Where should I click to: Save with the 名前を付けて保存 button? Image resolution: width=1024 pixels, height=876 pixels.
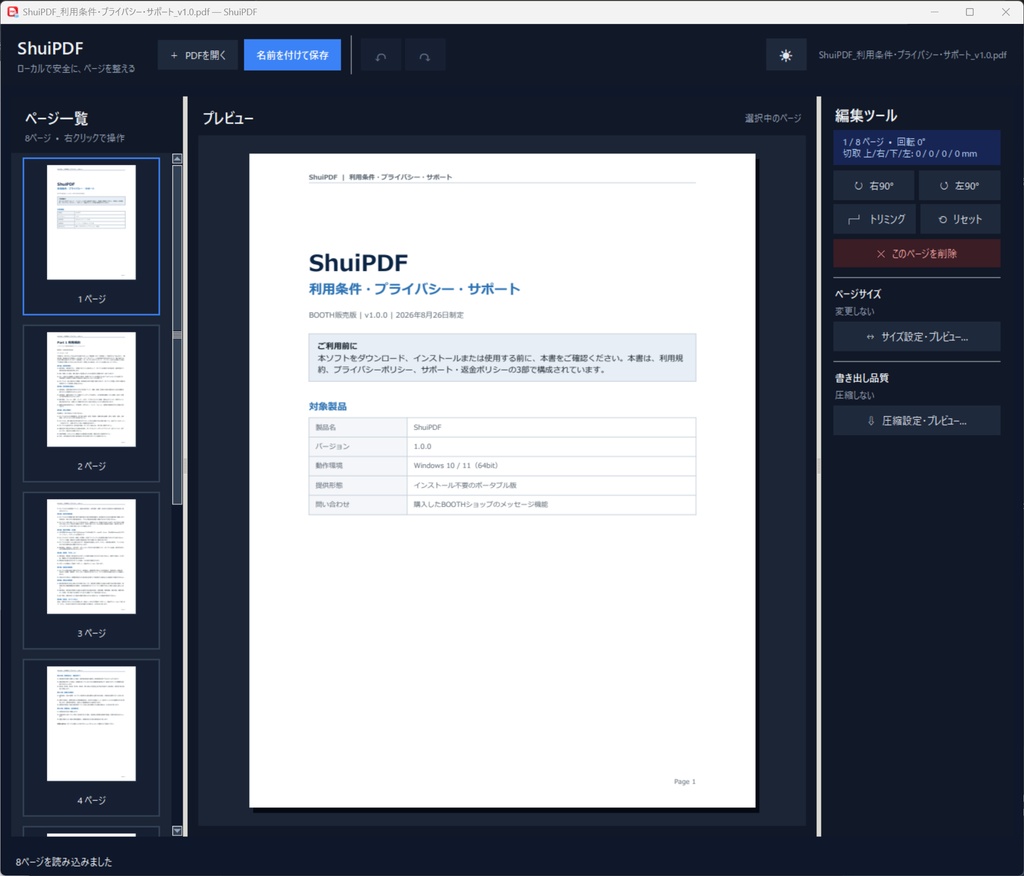(292, 56)
